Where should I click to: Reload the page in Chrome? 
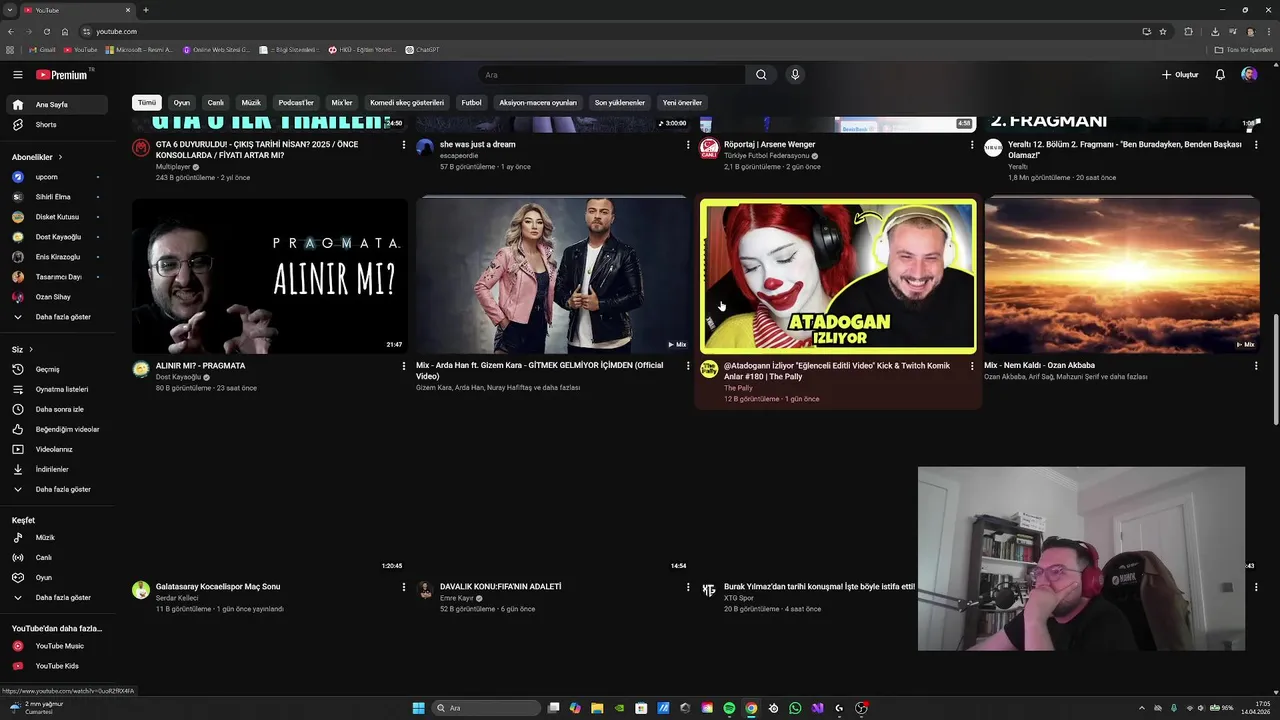tap(46, 31)
